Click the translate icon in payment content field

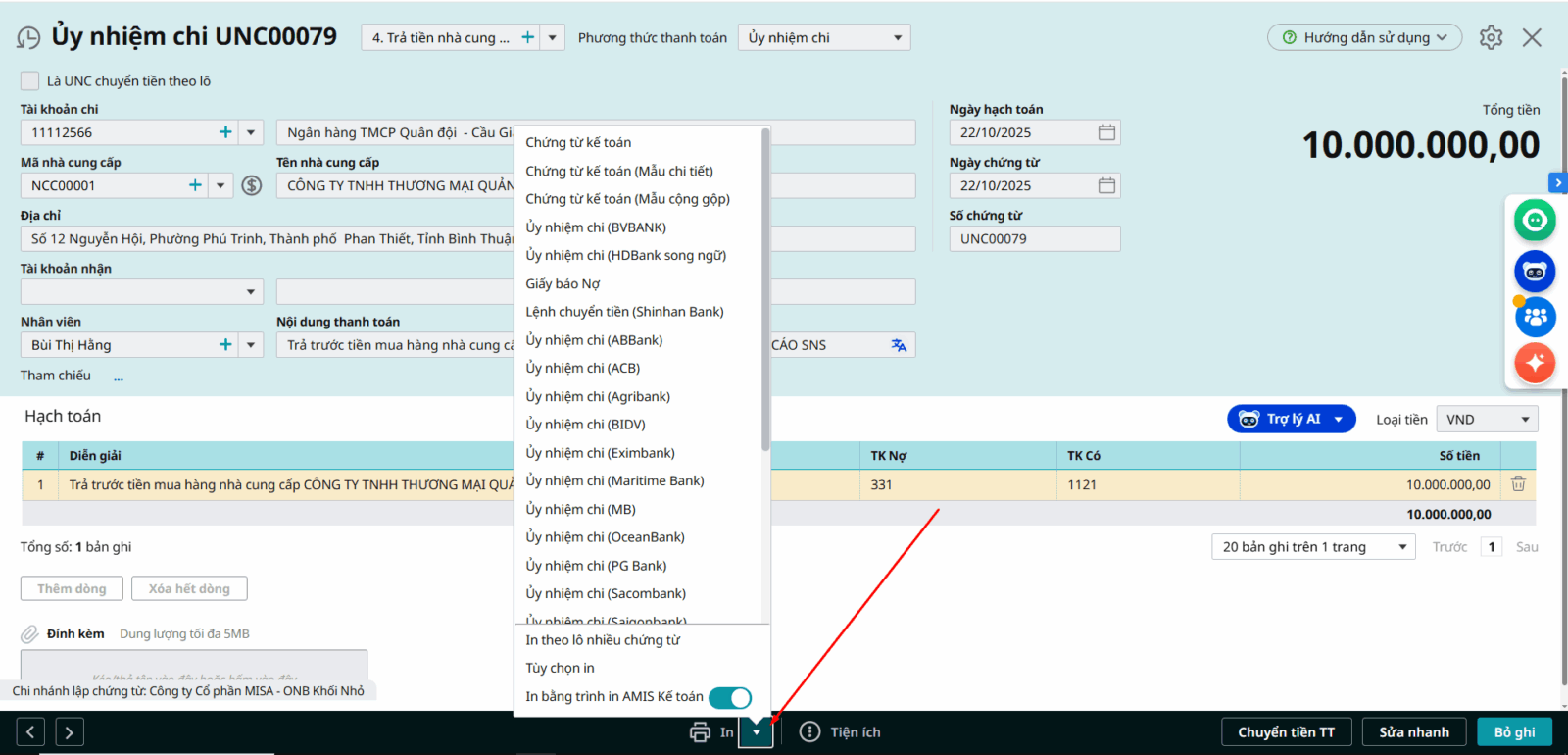coord(899,345)
